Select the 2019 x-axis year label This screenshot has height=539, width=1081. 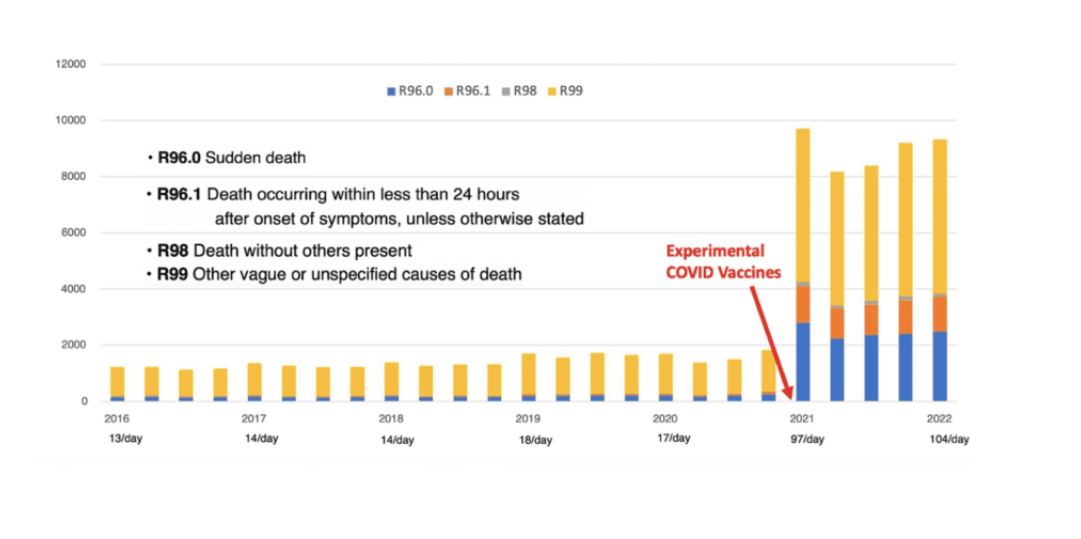527,418
